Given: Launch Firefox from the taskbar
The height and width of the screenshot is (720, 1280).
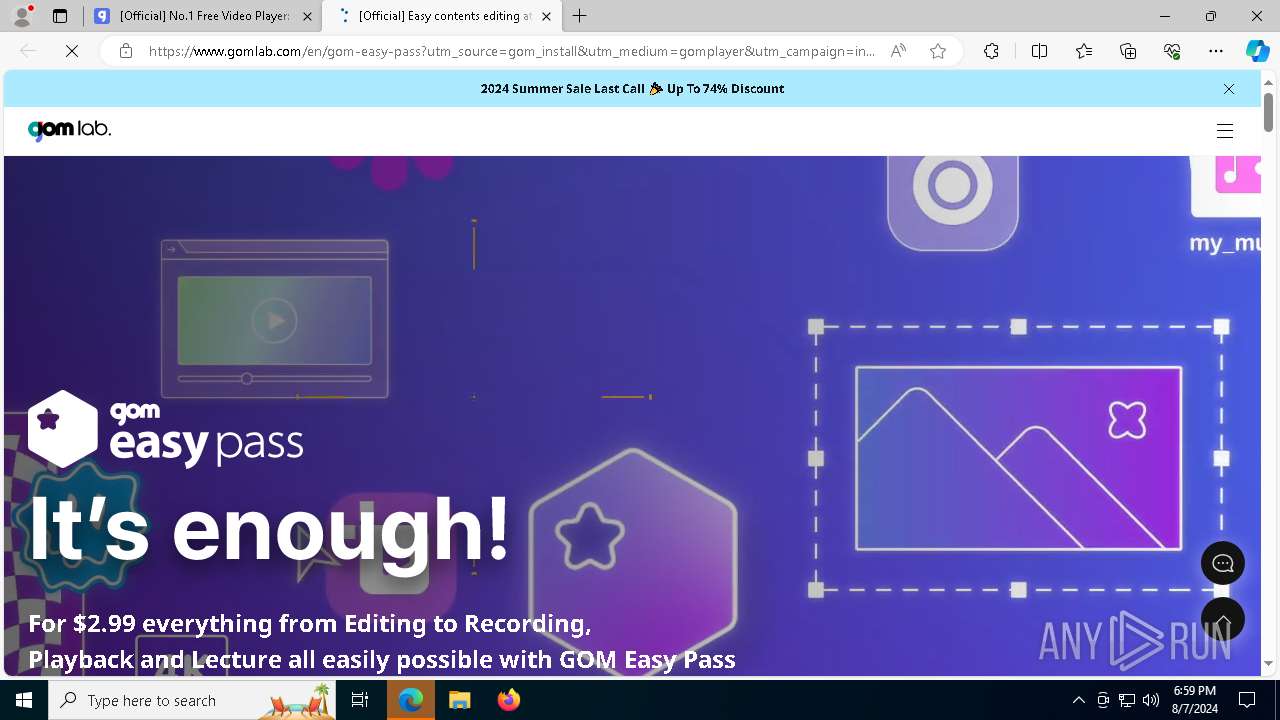Looking at the screenshot, I should [508, 700].
